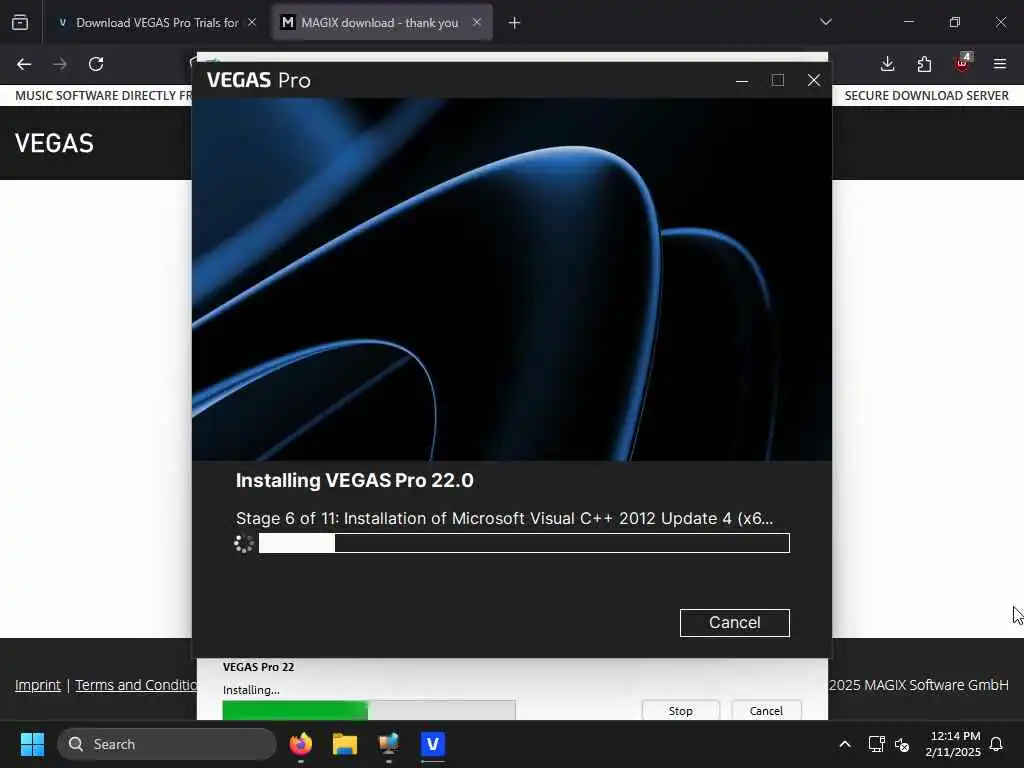Click the spinning loading indicator

coord(244,543)
